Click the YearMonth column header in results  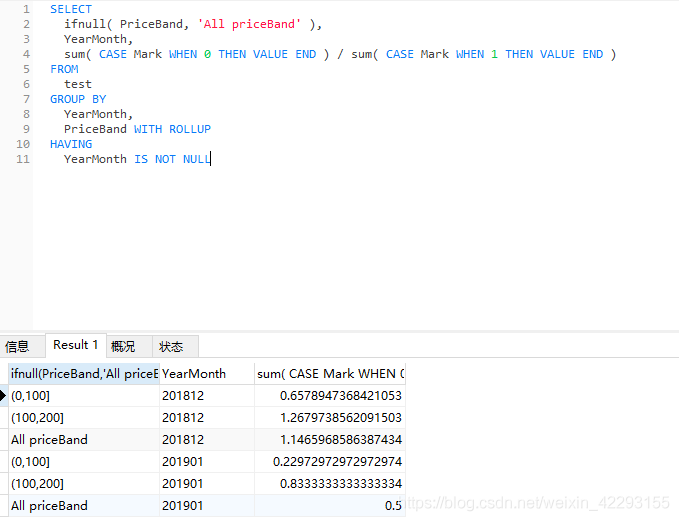tap(206, 373)
